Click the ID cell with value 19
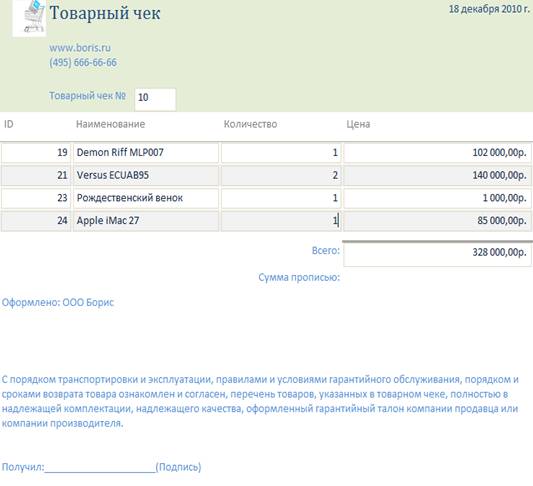The width and height of the screenshot is (533, 486). (36, 153)
